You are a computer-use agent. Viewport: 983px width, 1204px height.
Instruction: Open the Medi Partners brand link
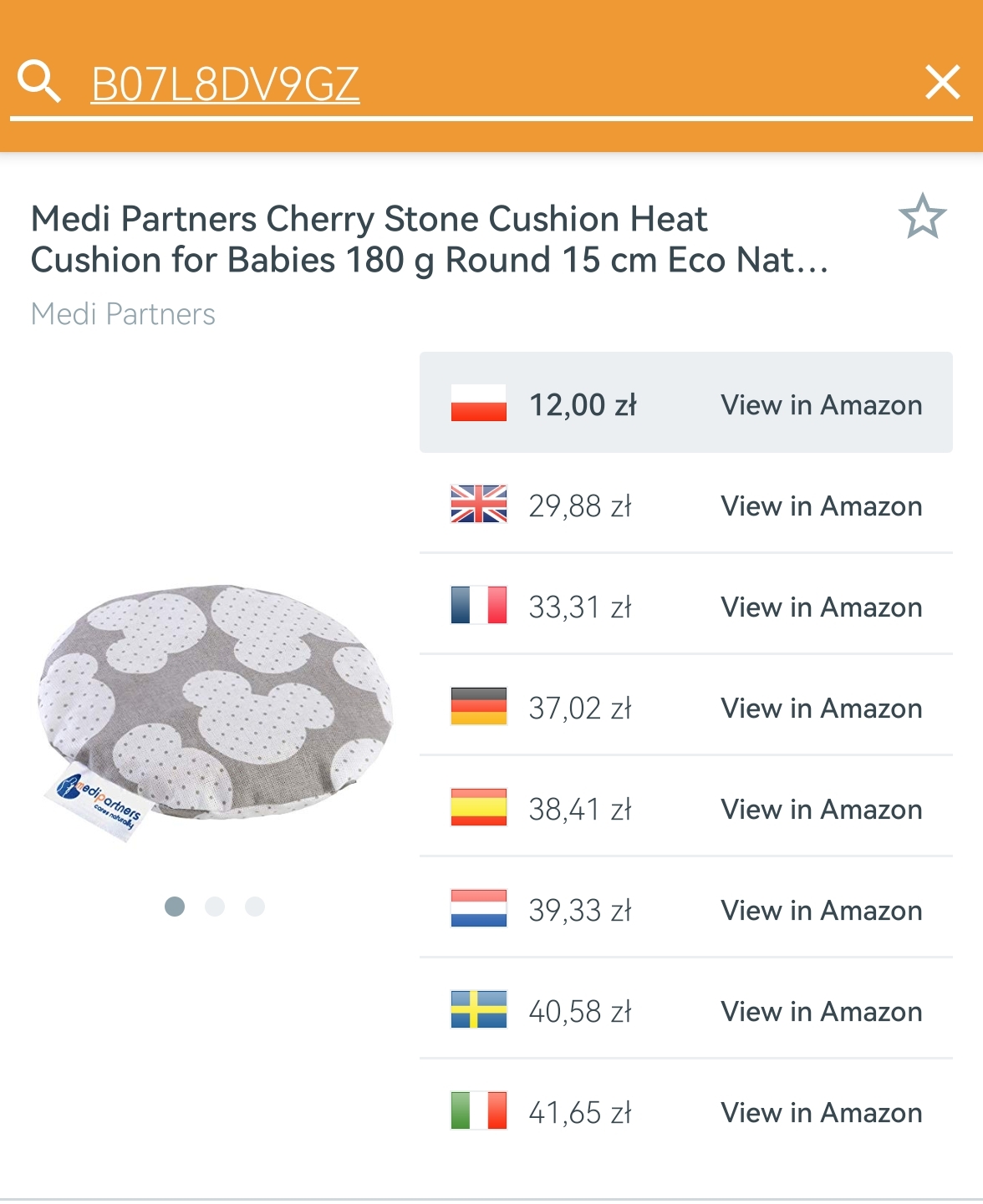(x=123, y=314)
